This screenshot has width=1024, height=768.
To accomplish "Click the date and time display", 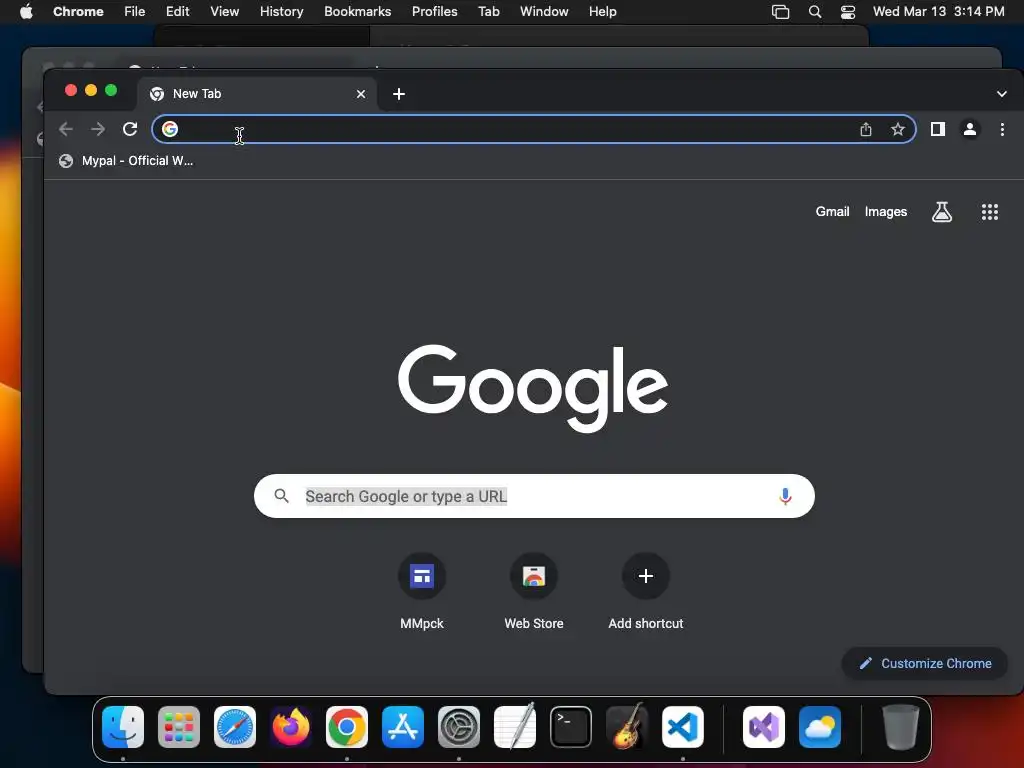I will pyautogui.click(x=938, y=11).
